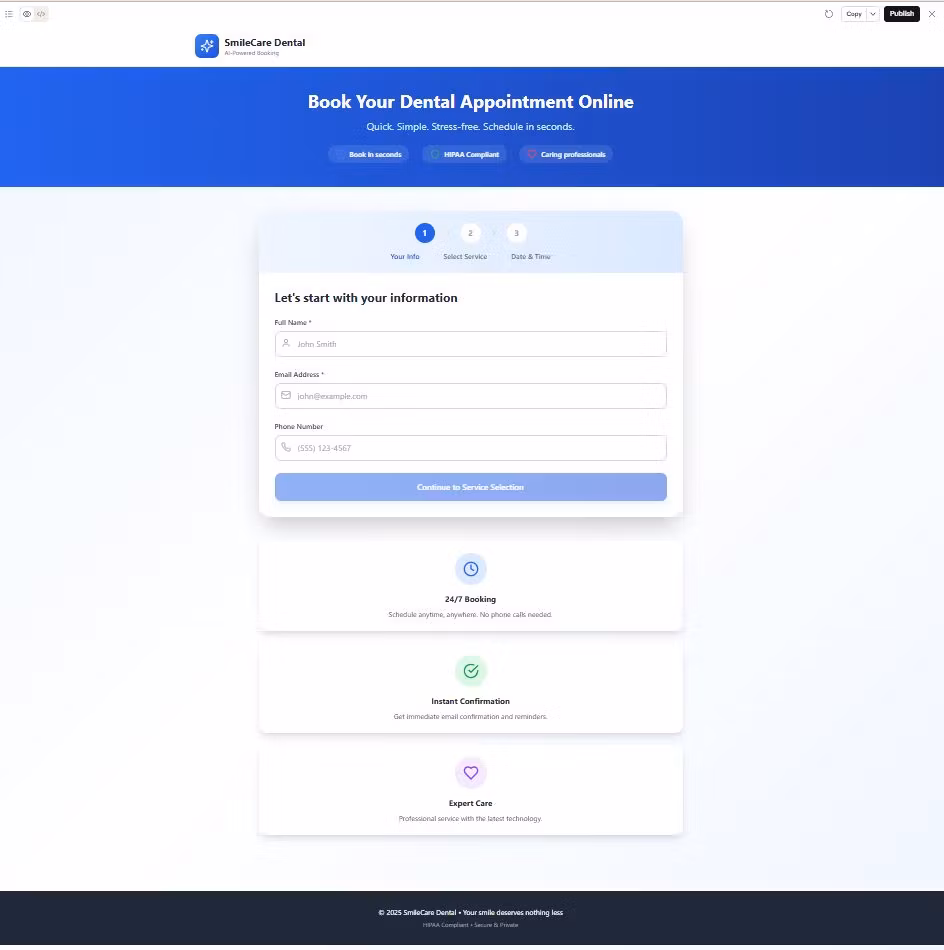This screenshot has height=950, width=944.
Task: Click into the Full Name input field
Action: (x=470, y=344)
